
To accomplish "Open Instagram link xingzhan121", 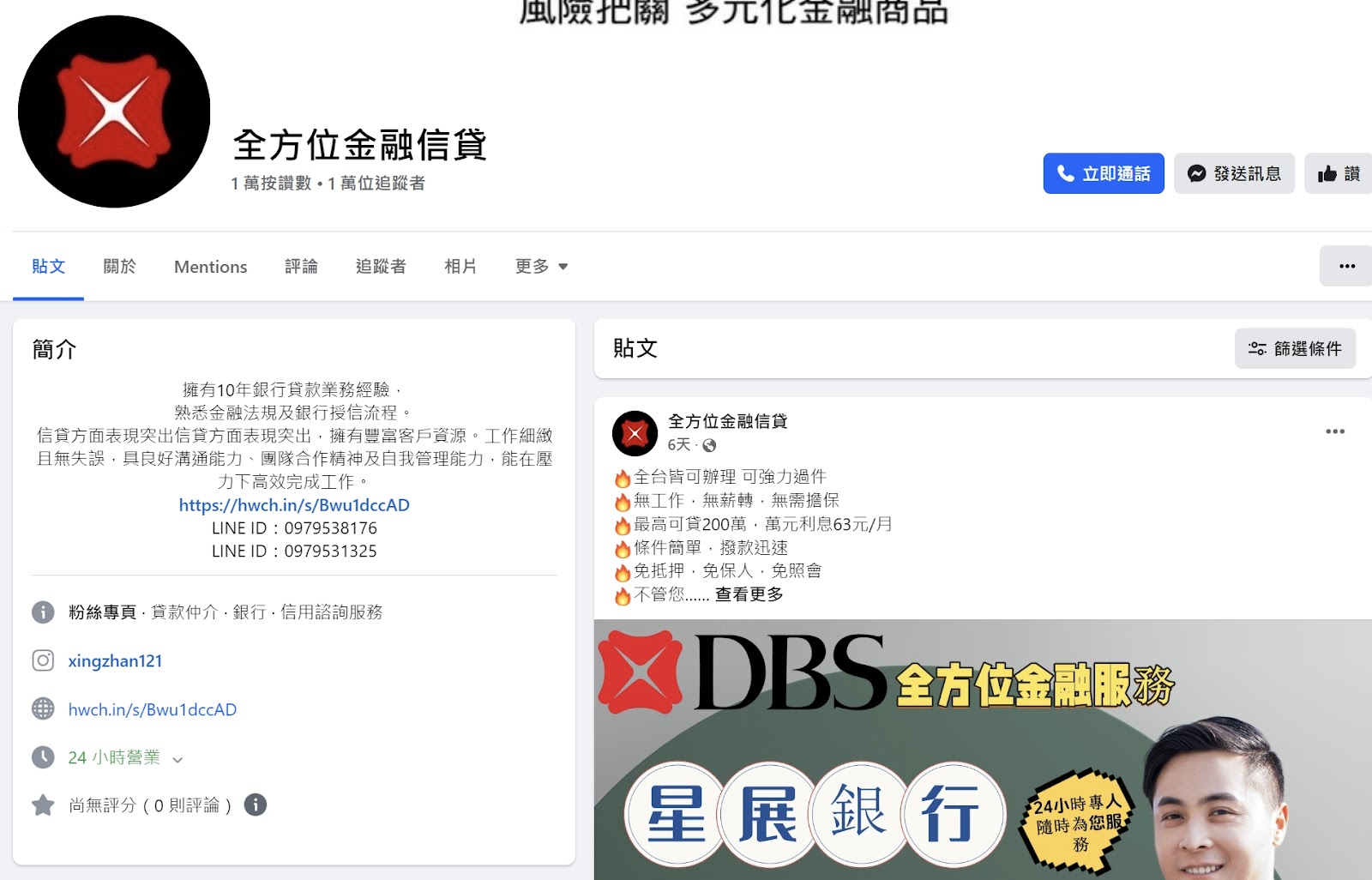I will pos(115,661).
